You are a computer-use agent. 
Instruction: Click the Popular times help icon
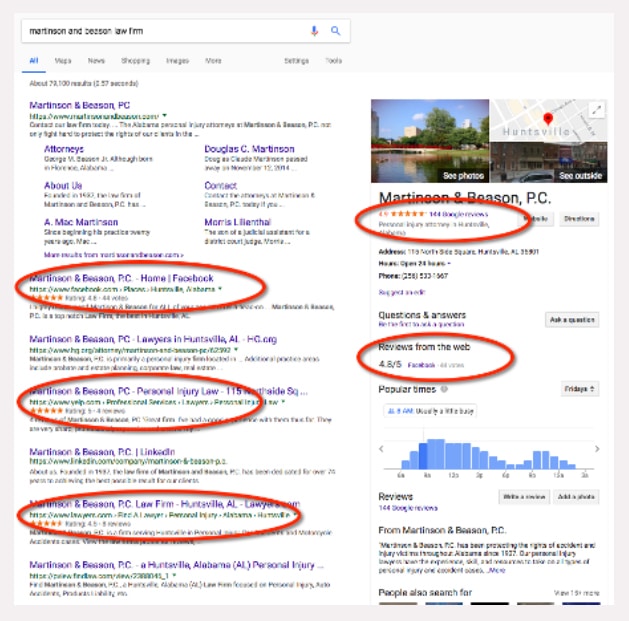(x=444, y=389)
